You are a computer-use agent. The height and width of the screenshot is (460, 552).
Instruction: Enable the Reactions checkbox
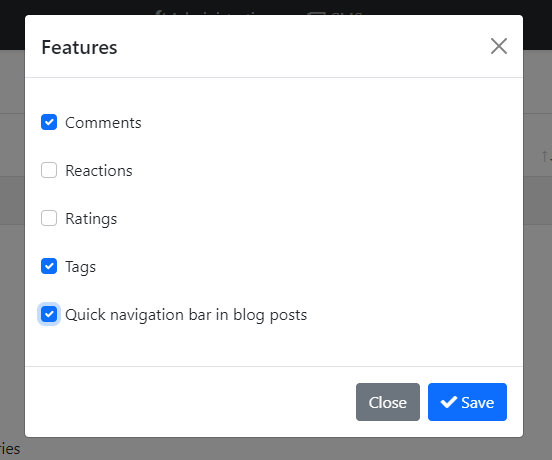(x=49, y=170)
